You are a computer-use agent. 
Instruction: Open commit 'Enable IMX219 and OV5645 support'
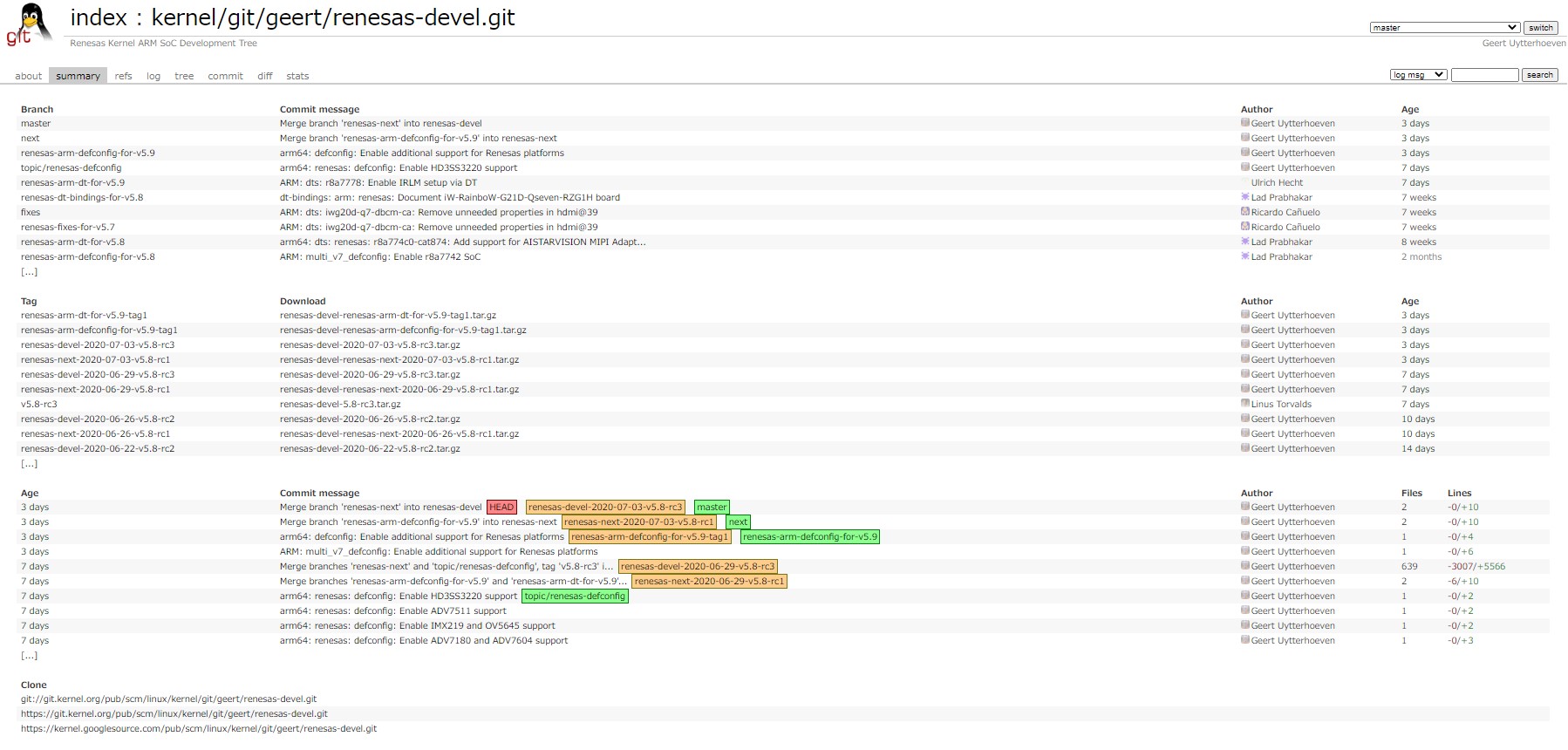(418, 626)
